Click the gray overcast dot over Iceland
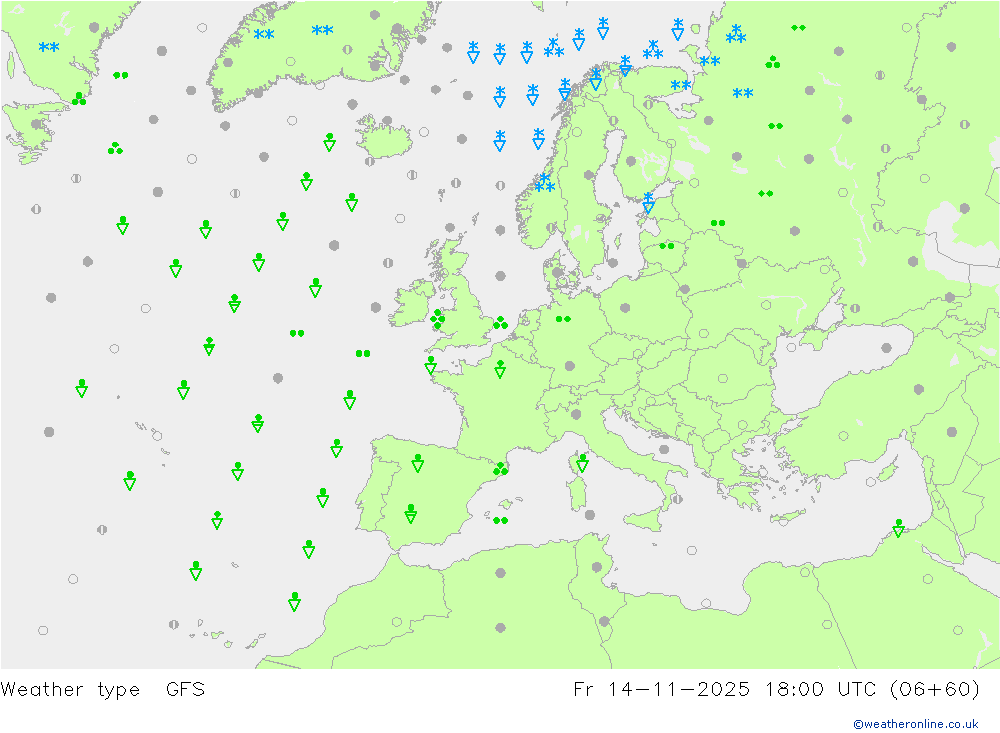1000x733 pixels. pyautogui.click(x=387, y=121)
